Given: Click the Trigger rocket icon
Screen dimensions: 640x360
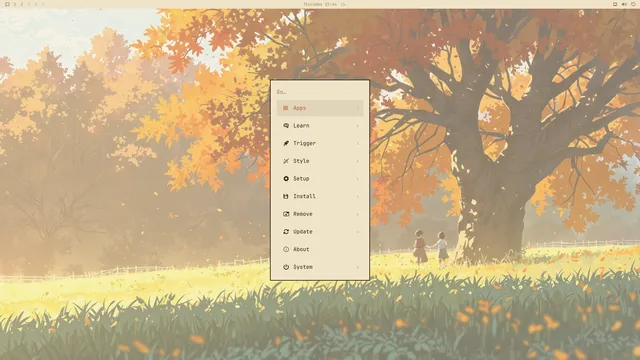Looking at the screenshot, I should [286, 143].
